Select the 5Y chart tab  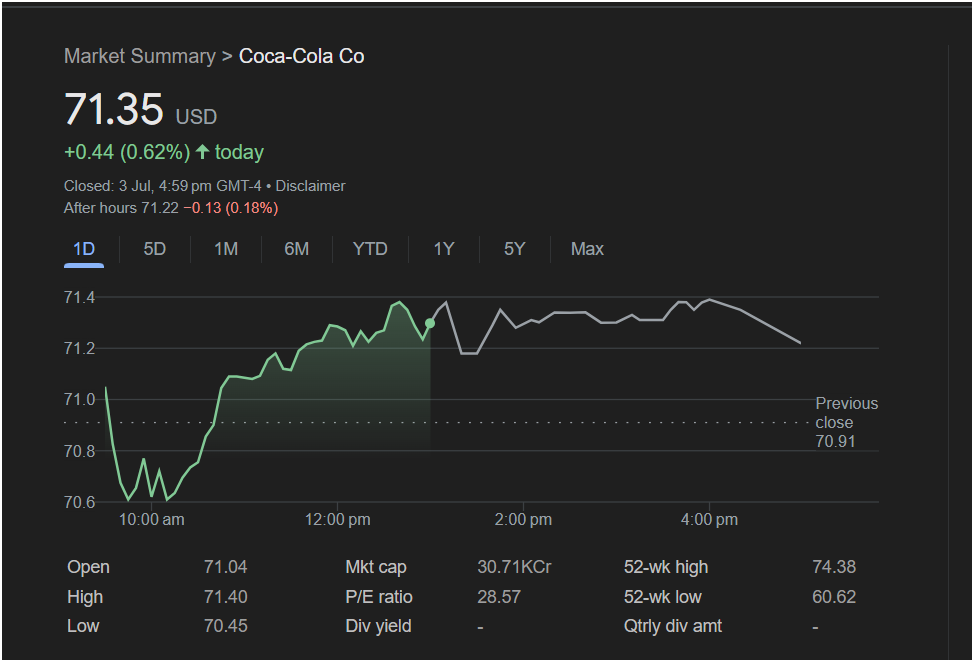[514, 250]
